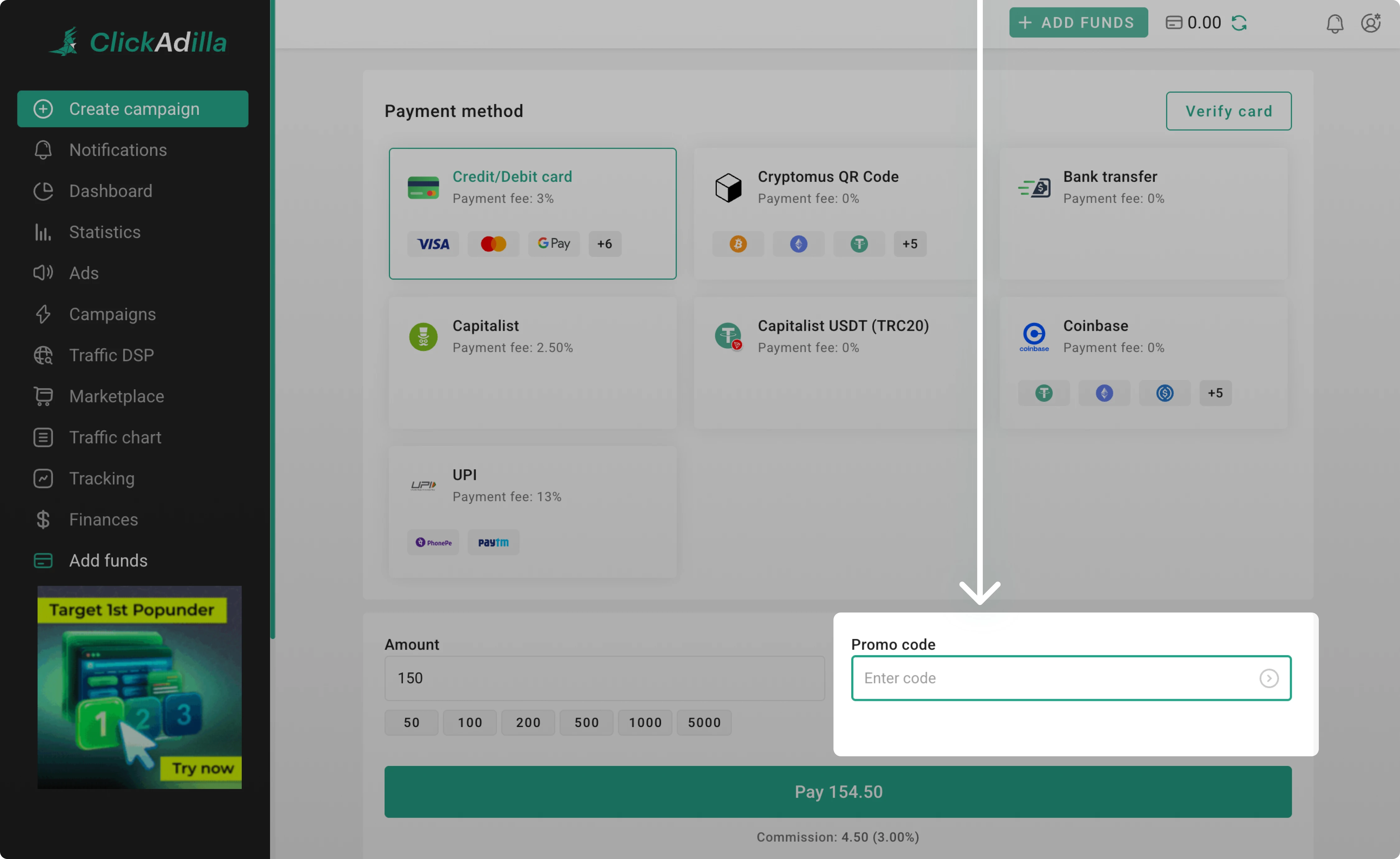Expand extra card options with the +6 badge
The image size is (1400, 859).
point(604,243)
